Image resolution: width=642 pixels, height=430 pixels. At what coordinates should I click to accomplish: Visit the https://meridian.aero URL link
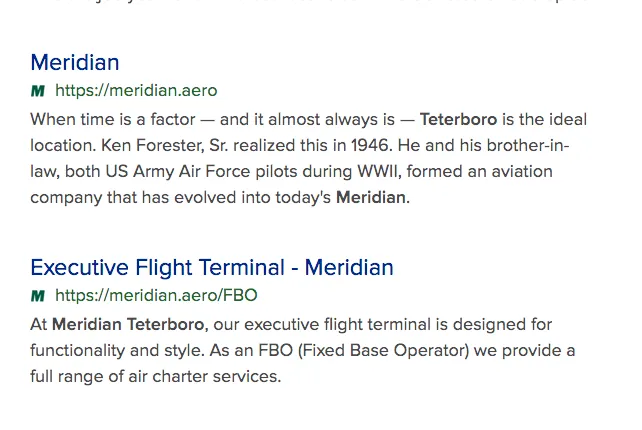136,91
